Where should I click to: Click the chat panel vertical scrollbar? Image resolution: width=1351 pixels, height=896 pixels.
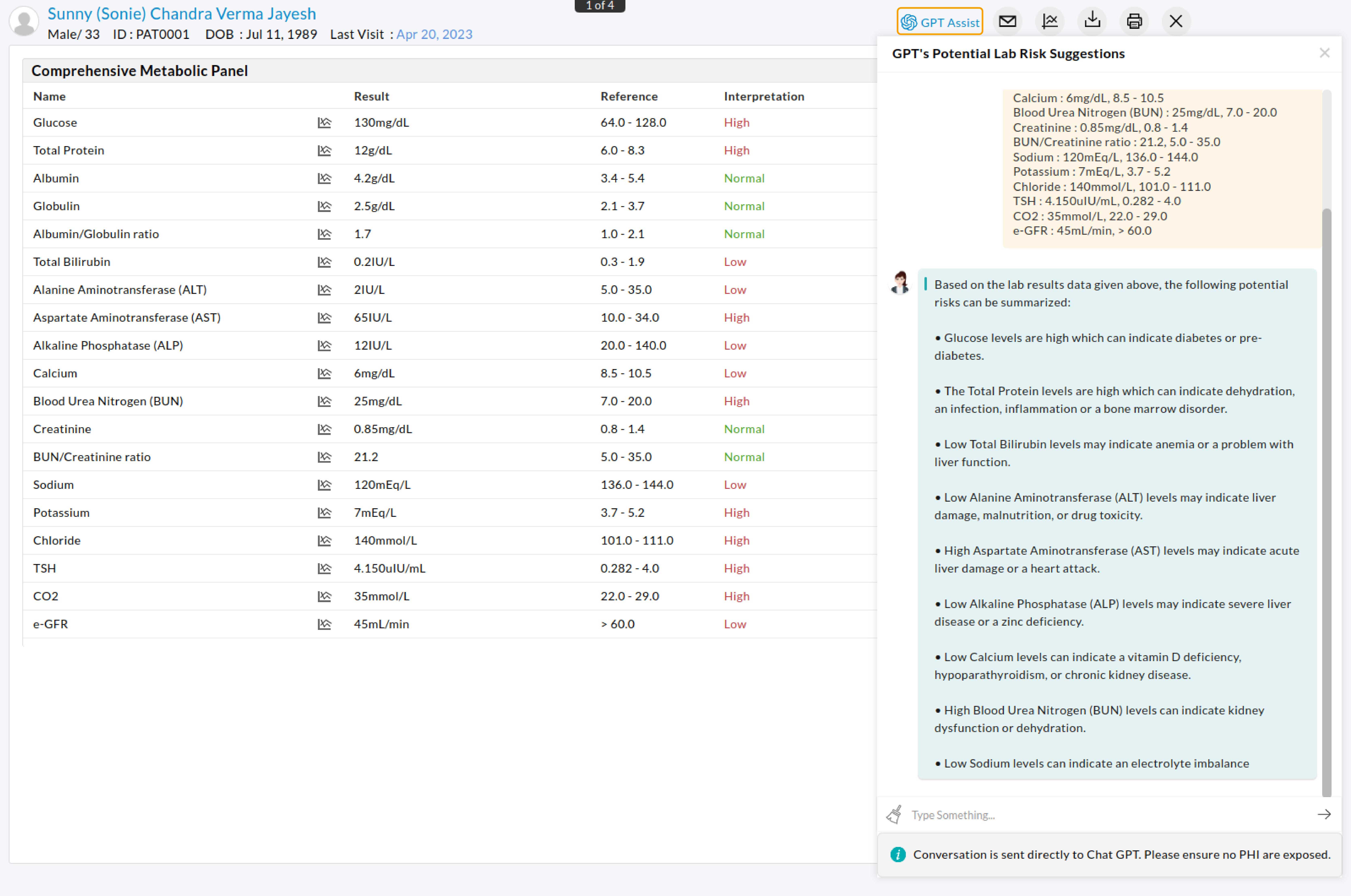tap(1326, 503)
